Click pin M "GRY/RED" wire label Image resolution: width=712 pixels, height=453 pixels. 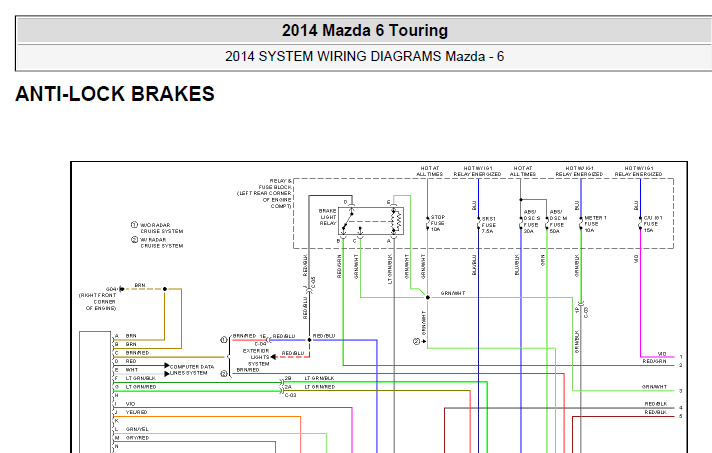[137, 438]
